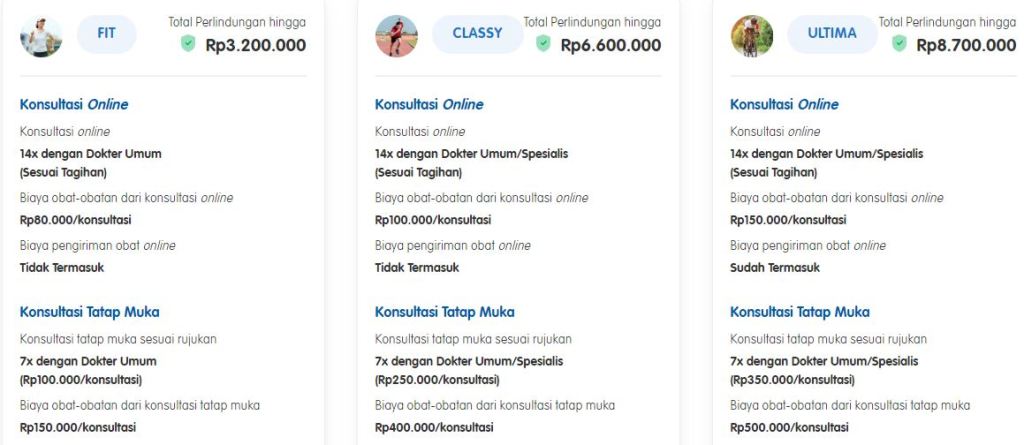The width and height of the screenshot is (1024, 445).
Task: Select the CLASSY plan badge
Action: coord(477,33)
